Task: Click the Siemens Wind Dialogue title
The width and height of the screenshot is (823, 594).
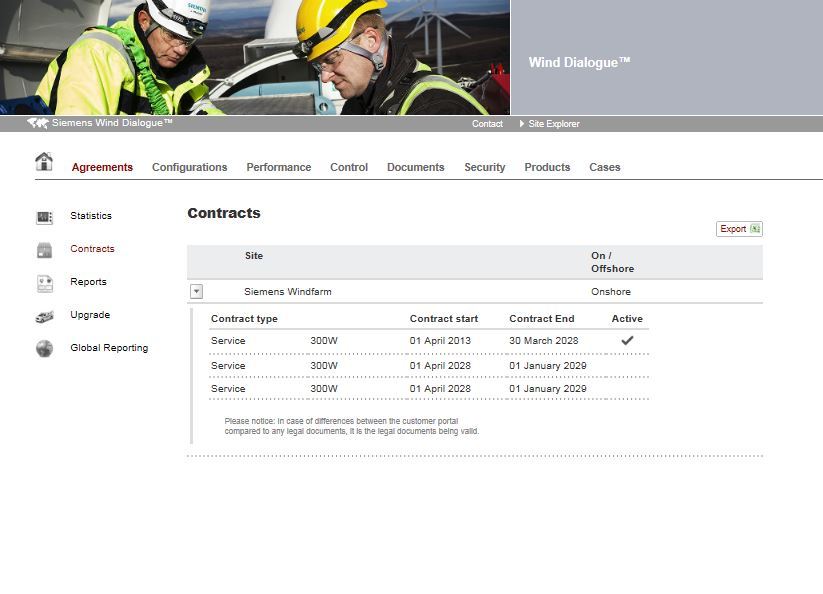Action: (x=112, y=123)
